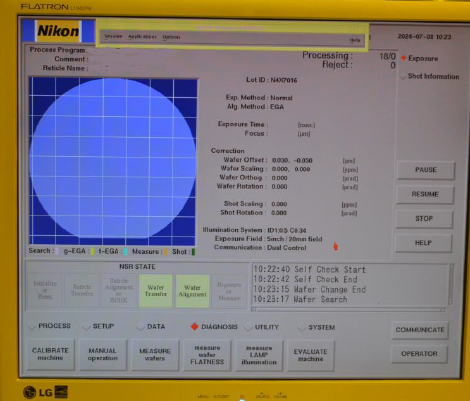Select the UTILITY mode radio
Screen dimensions: 470x401
(248, 327)
